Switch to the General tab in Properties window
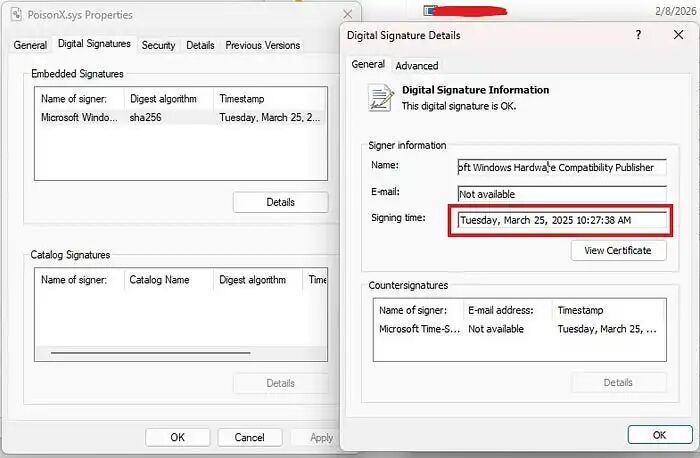Viewport: 700px width, 458px height. click(30, 45)
